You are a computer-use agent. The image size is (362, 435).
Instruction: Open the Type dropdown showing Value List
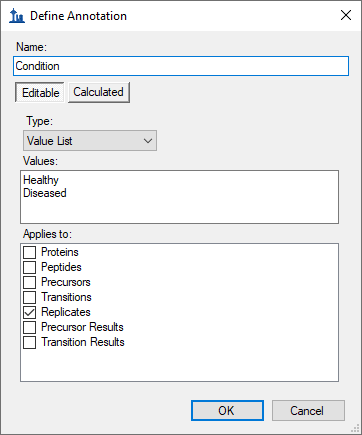(x=90, y=141)
